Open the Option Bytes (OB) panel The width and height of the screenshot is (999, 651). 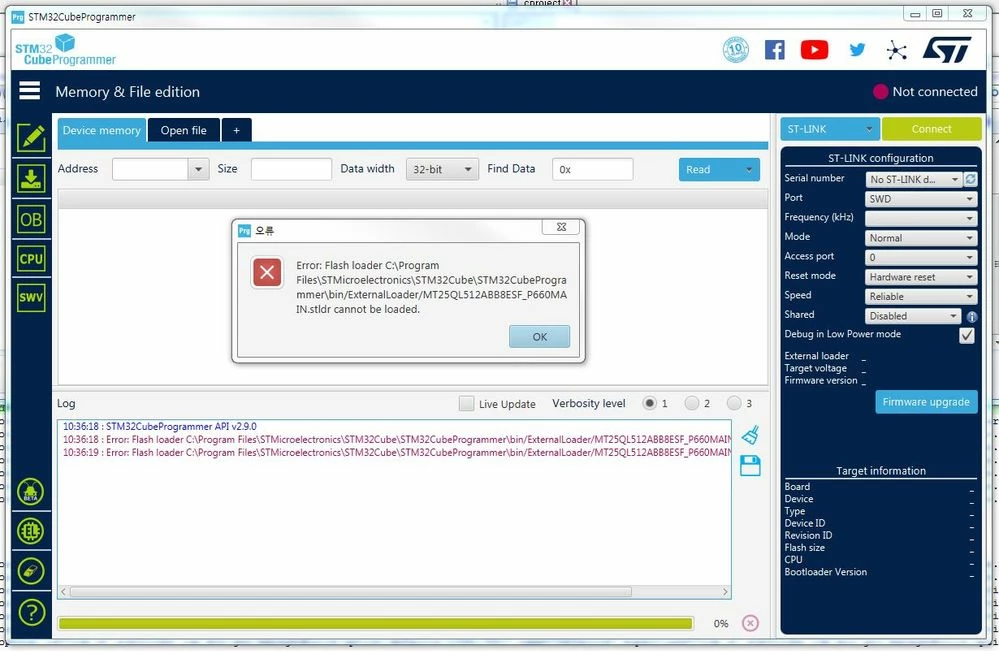[31, 220]
